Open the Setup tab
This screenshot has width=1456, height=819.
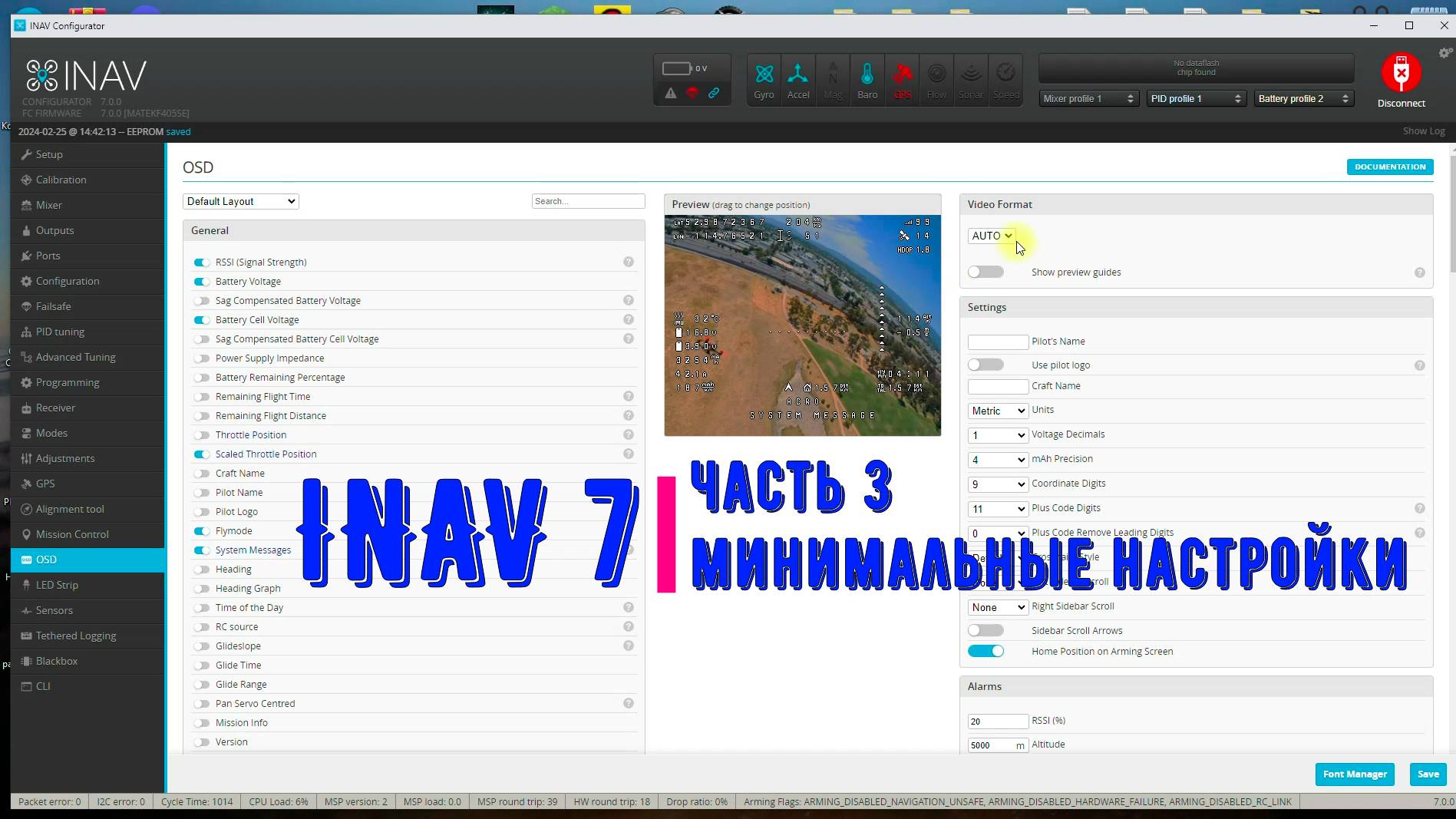[87, 154]
